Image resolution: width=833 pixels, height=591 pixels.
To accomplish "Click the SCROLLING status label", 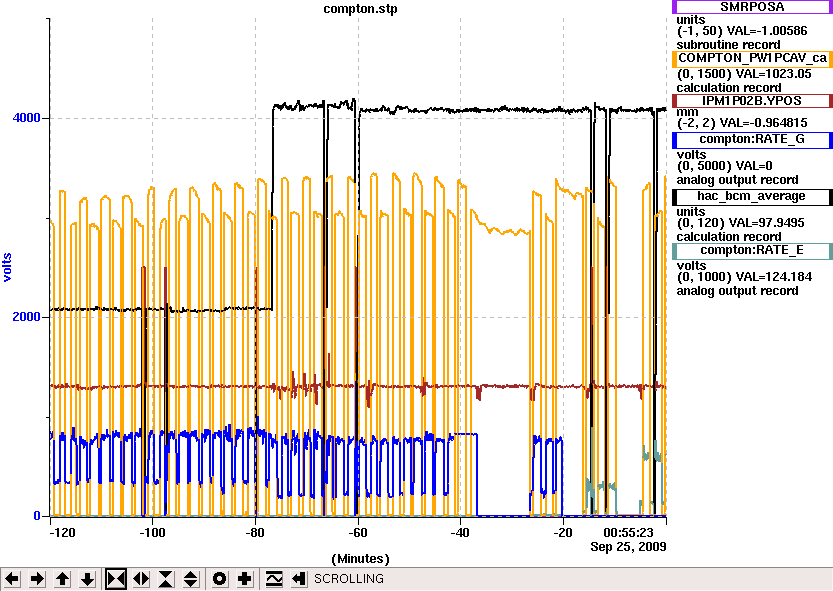I will [x=348, y=579].
